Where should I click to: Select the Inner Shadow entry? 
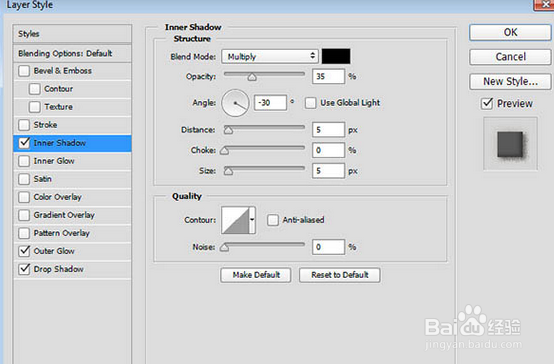tap(60, 143)
